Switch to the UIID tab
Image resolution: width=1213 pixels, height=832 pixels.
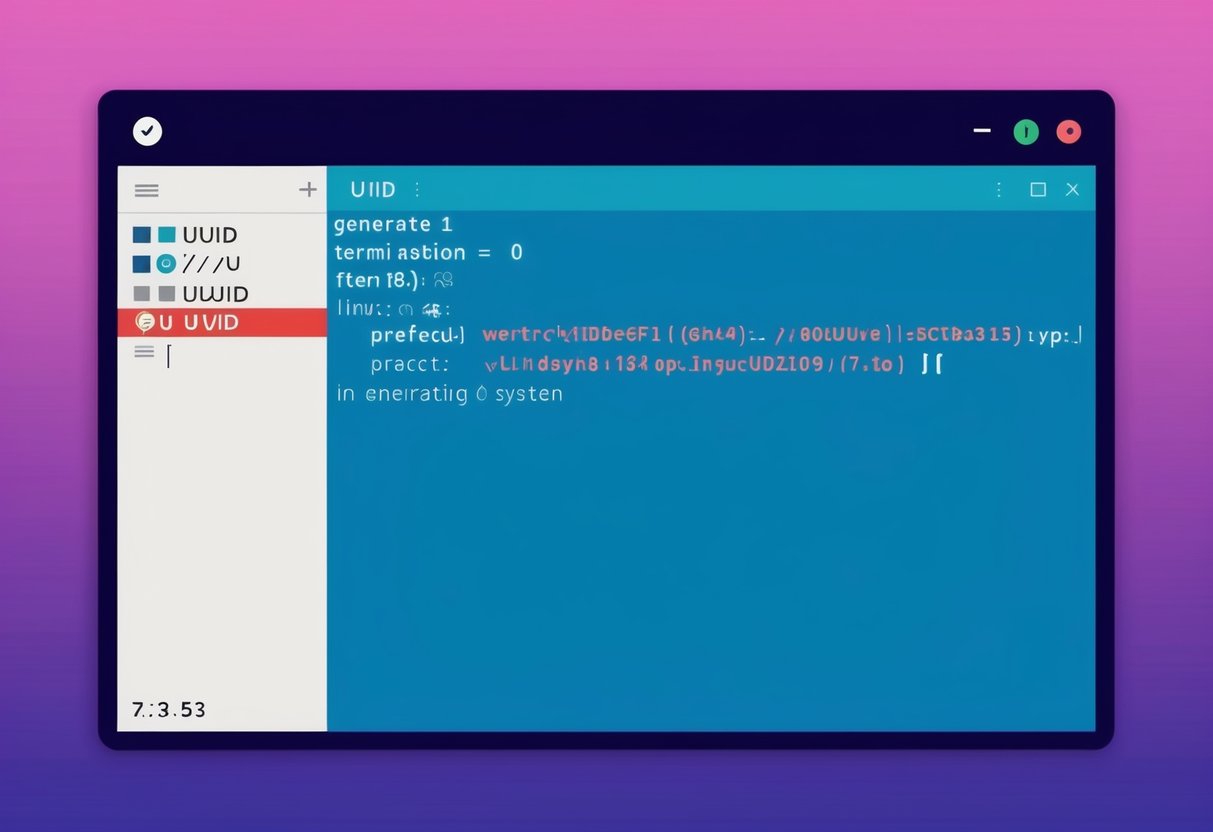coord(374,189)
